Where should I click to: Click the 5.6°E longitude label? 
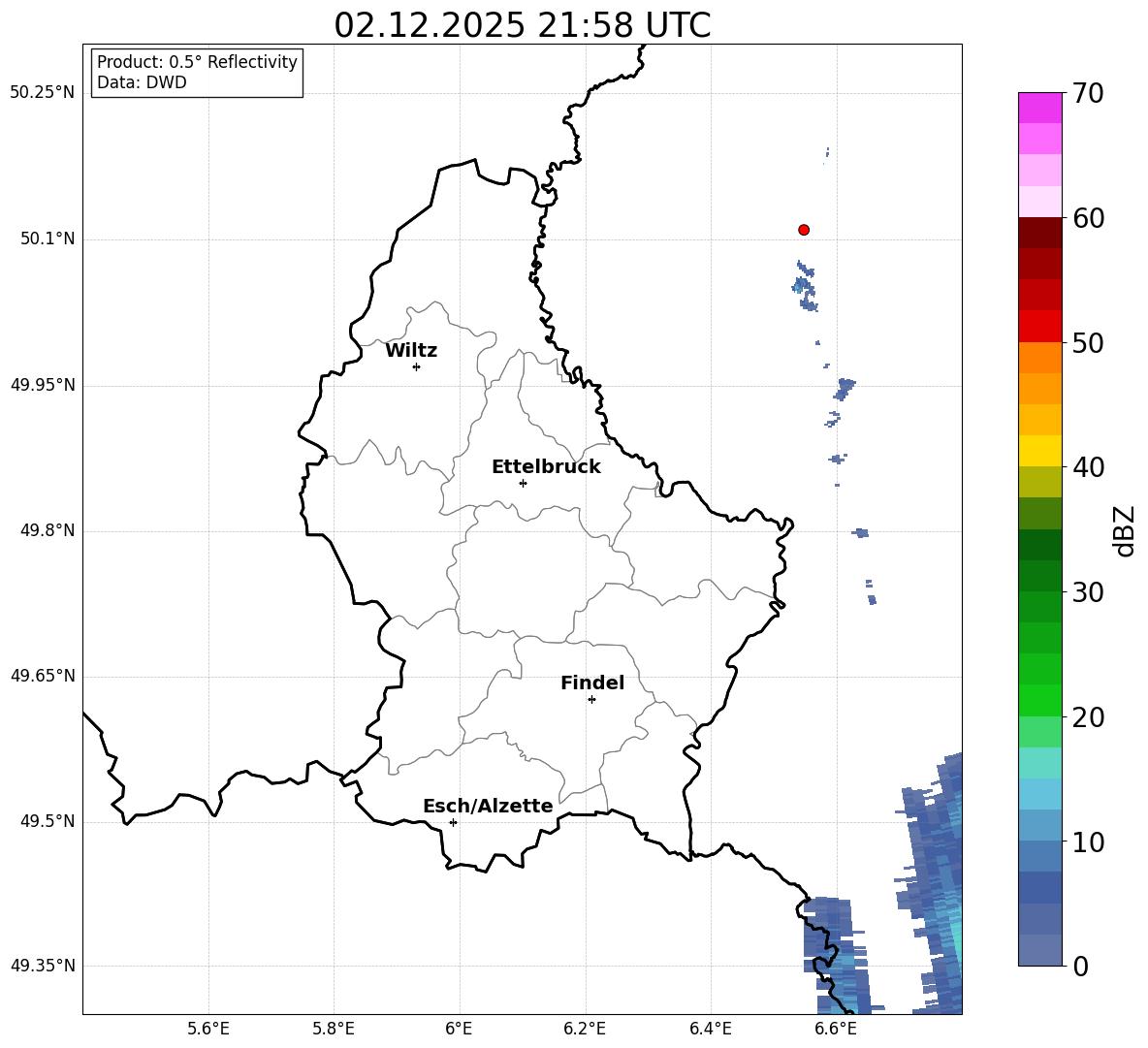(x=208, y=1029)
